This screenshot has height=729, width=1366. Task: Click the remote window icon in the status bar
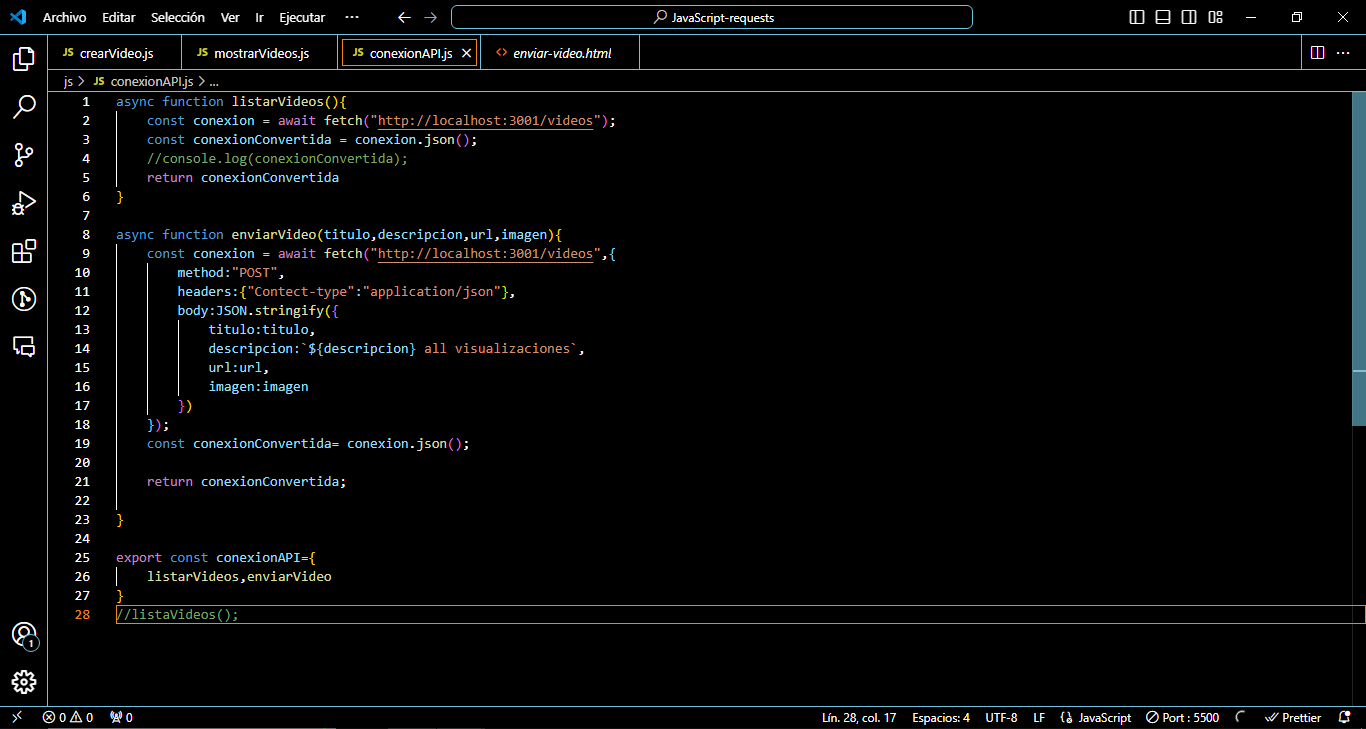pyautogui.click(x=16, y=717)
